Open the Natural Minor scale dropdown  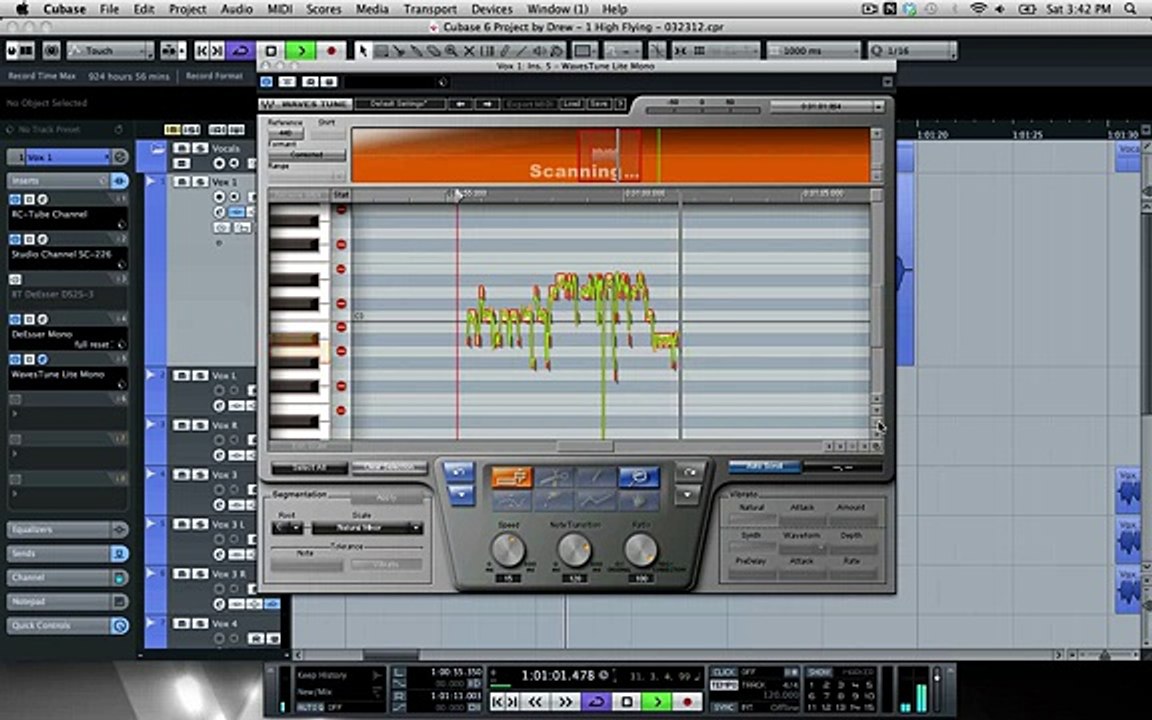point(367,528)
